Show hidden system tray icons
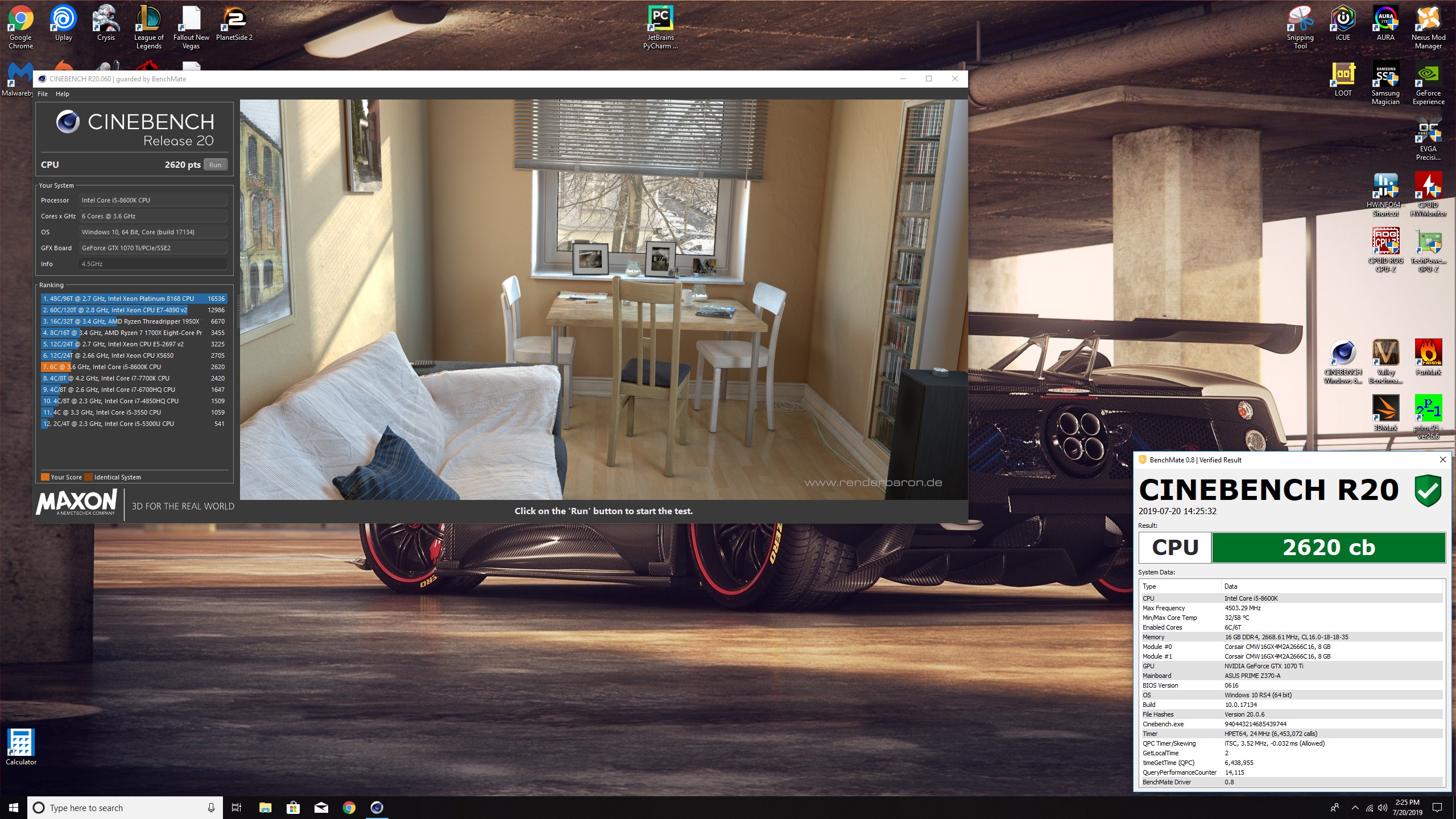This screenshot has height=819, width=1456. [x=1355, y=808]
